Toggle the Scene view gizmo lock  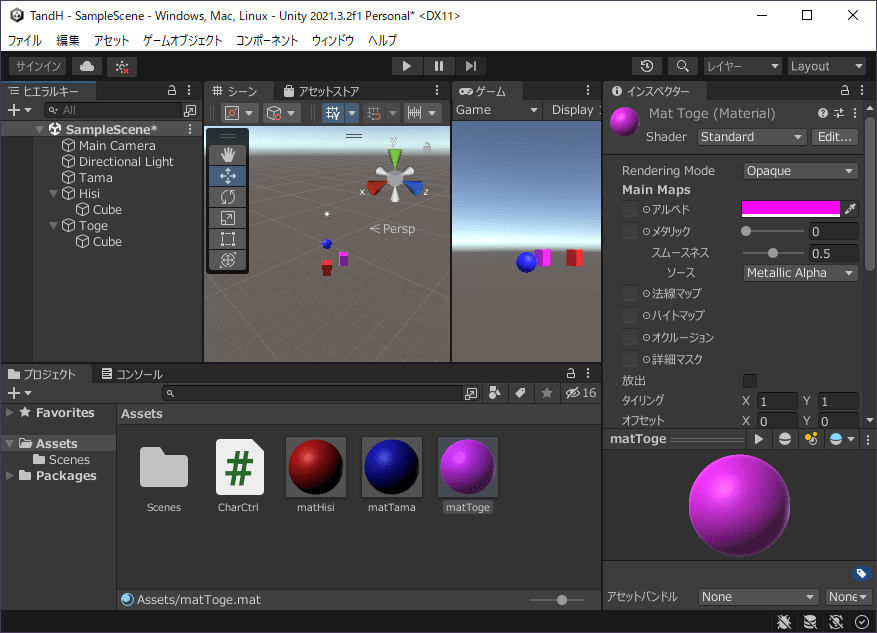pos(427,147)
